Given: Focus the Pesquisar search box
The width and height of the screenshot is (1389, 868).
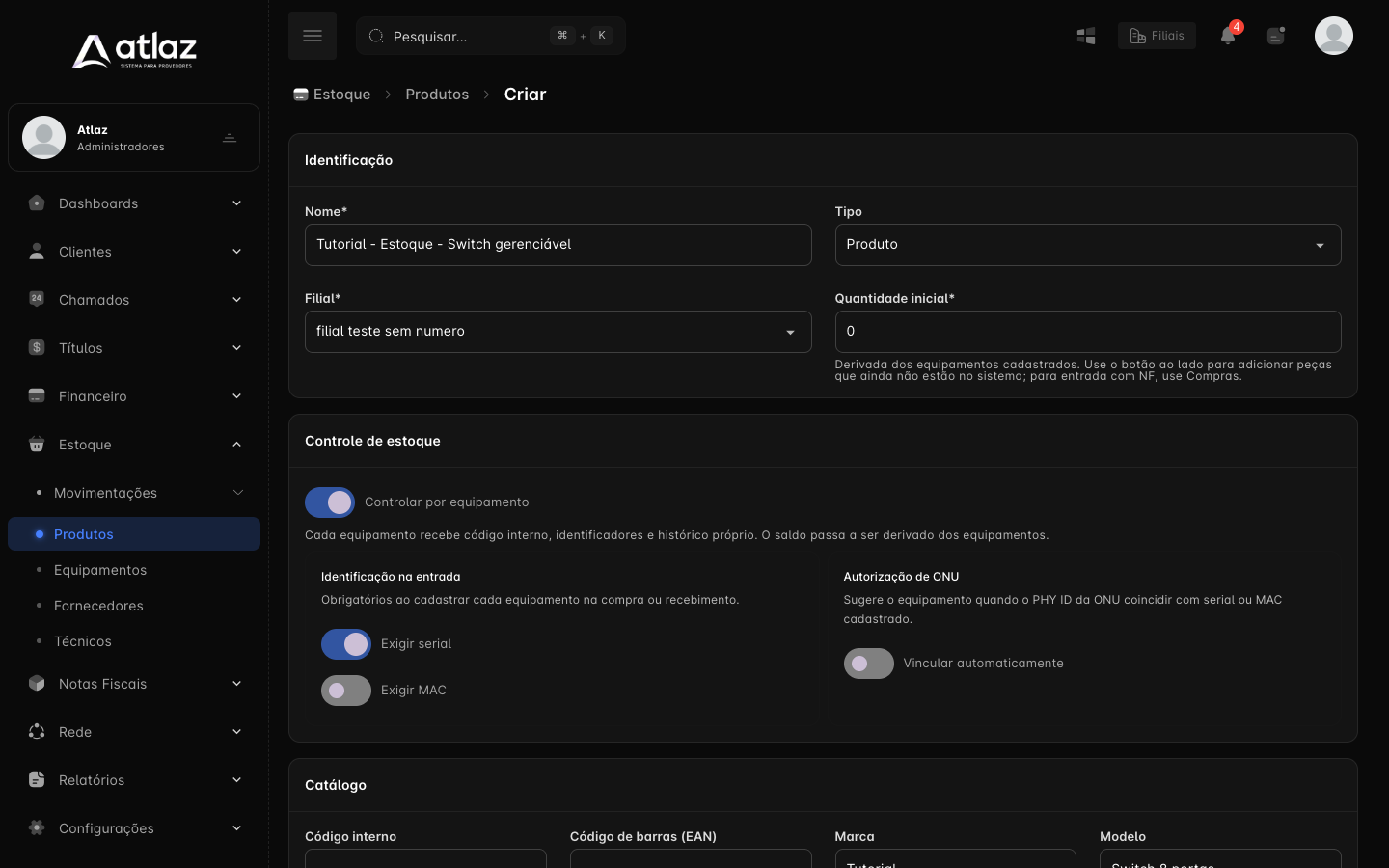Looking at the screenshot, I should [491, 36].
